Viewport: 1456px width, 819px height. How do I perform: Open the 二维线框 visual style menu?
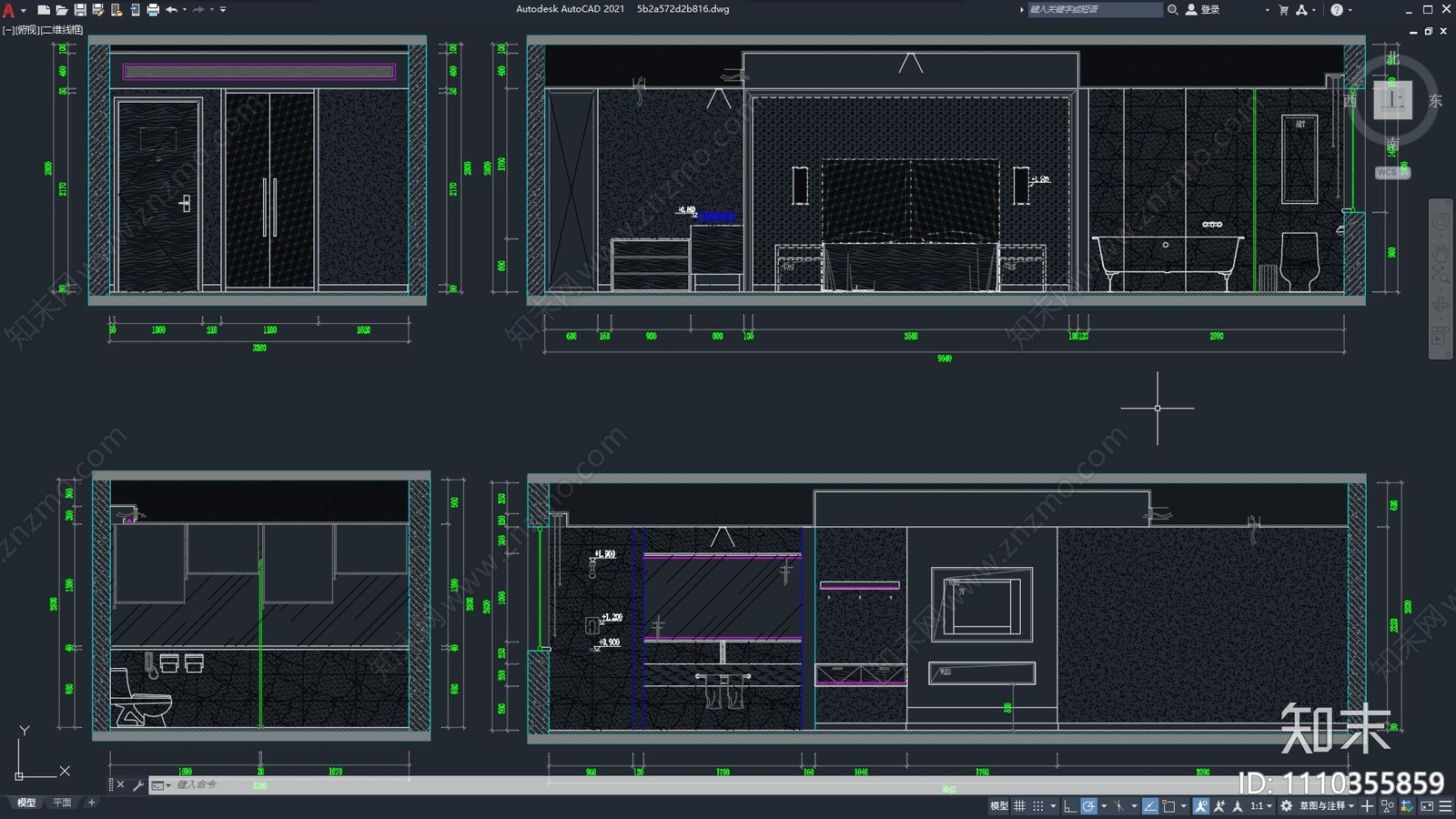click(62, 30)
